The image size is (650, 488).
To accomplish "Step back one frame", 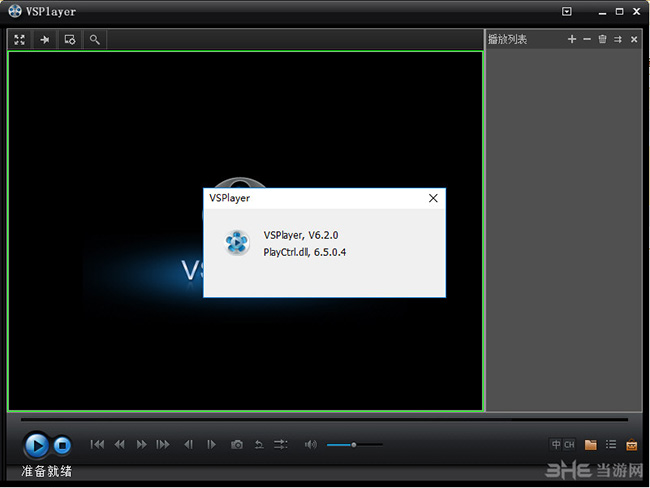I will pos(189,444).
